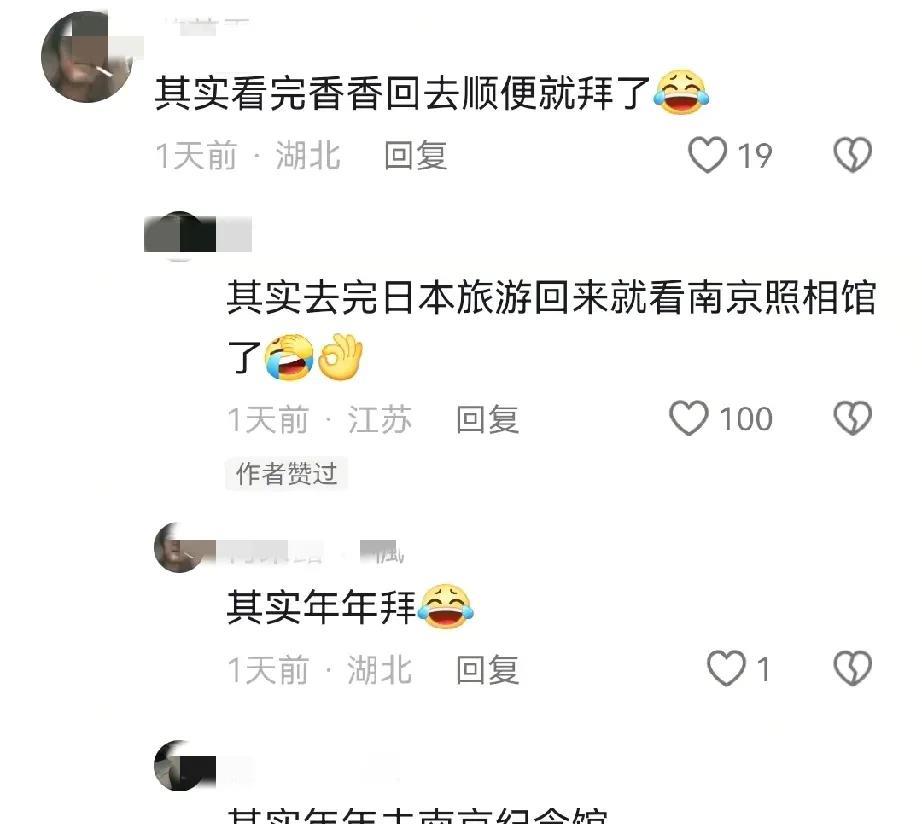Like the comment with 19 likes

(707, 155)
